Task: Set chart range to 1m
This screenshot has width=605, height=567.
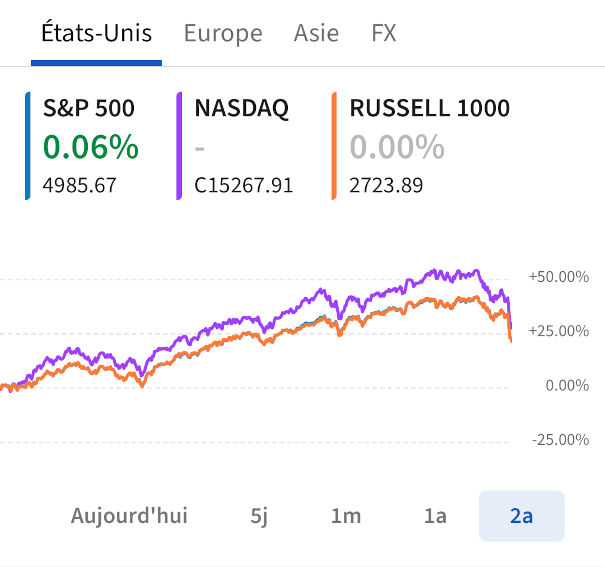Action: [x=346, y=516]
